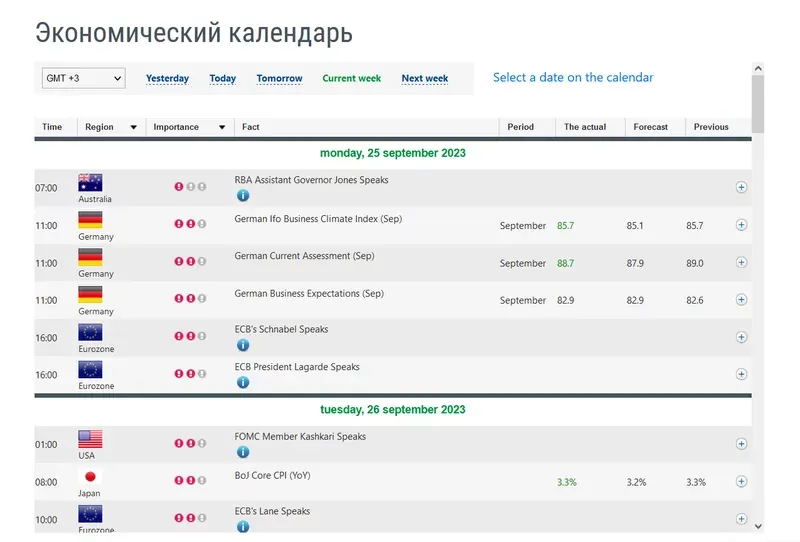Open the German Business Expectations (Sep) event

(309, 293)
